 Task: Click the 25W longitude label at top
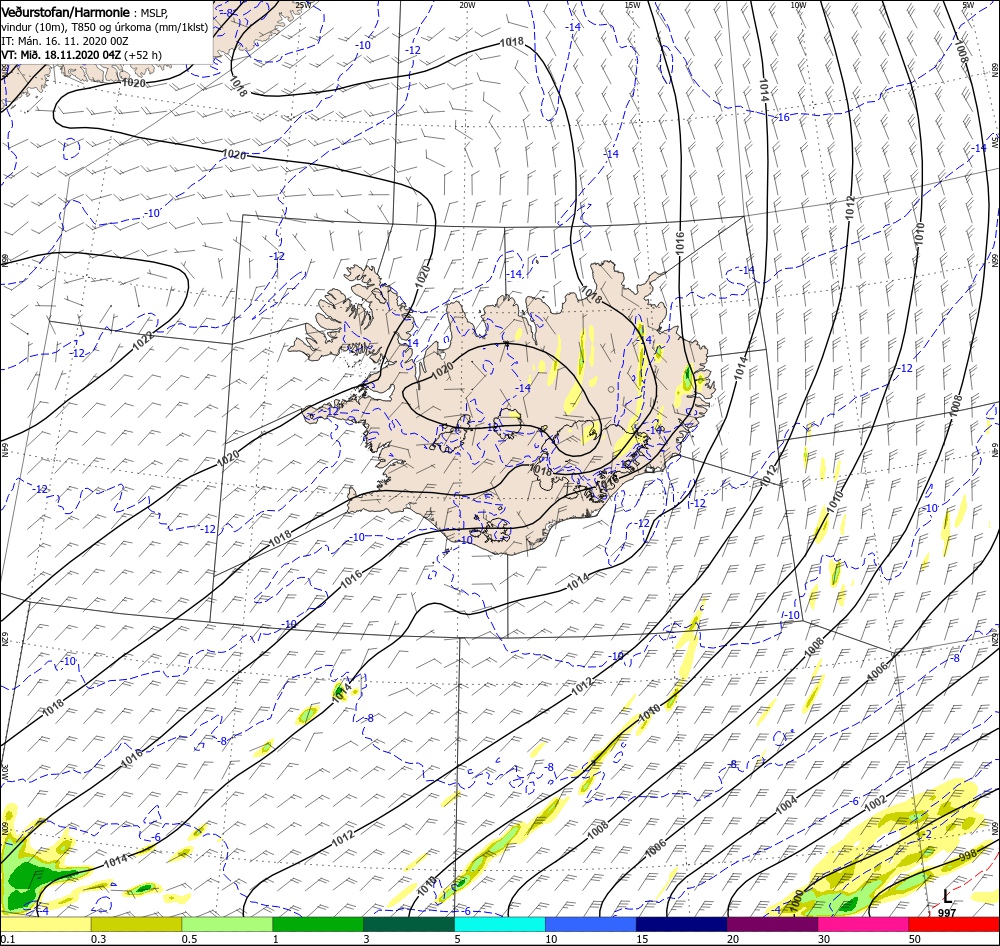pyautogui.click(x=303, y=5)
